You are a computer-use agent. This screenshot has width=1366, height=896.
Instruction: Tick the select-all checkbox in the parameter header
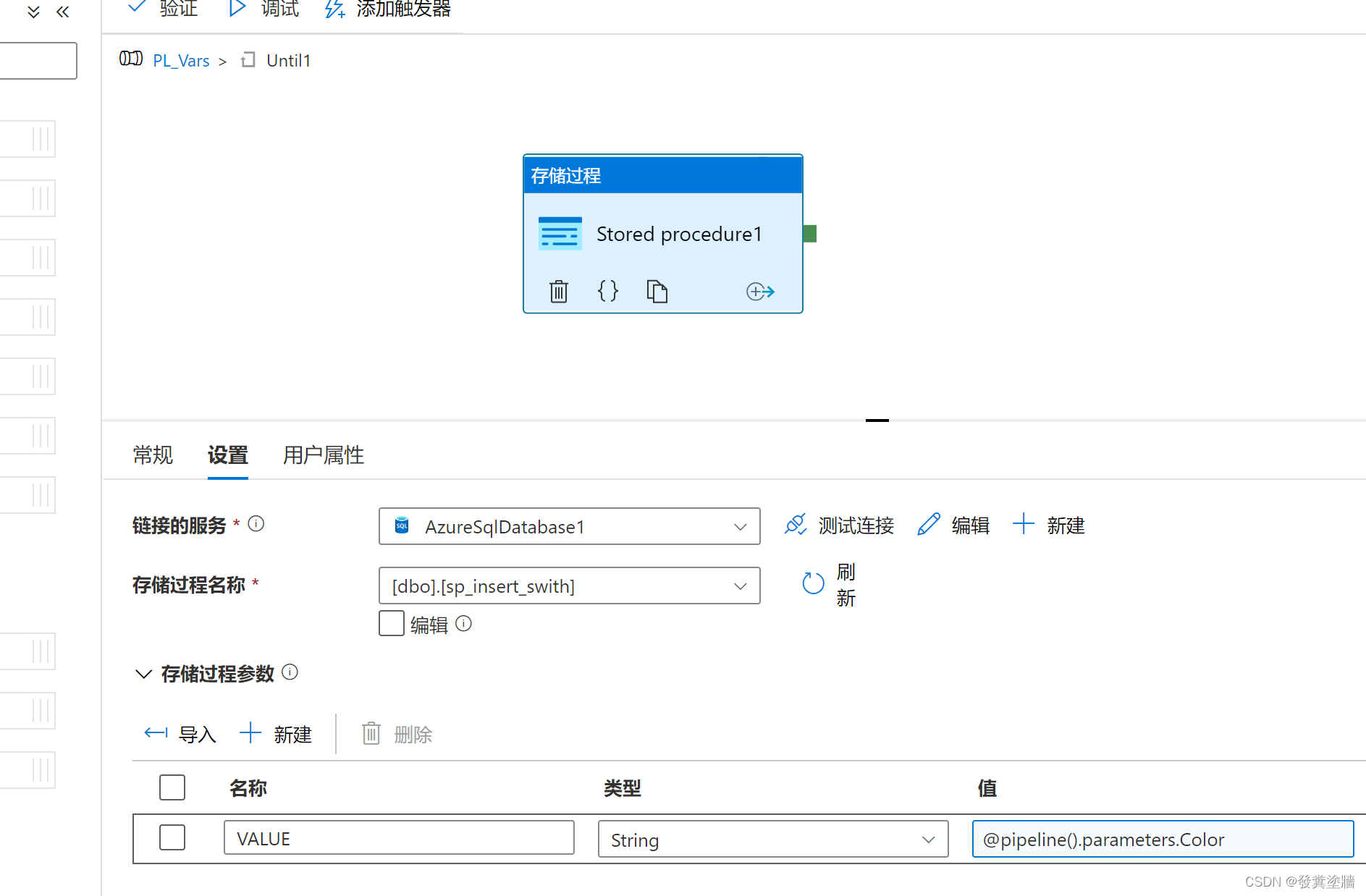point(172,787)
